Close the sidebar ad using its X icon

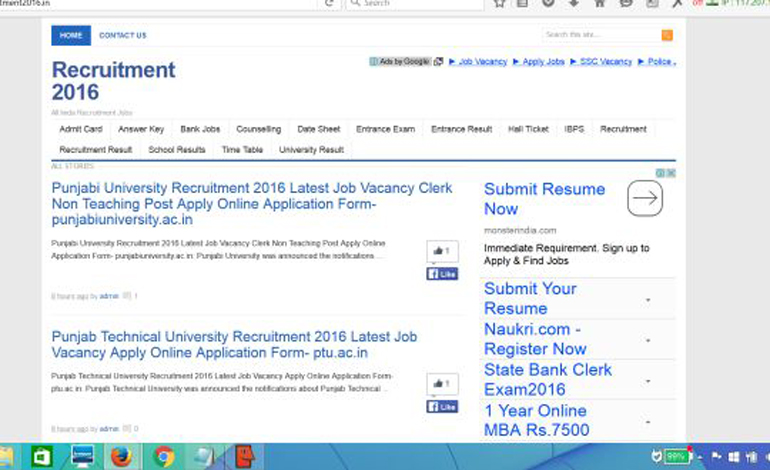coord(671,173)
